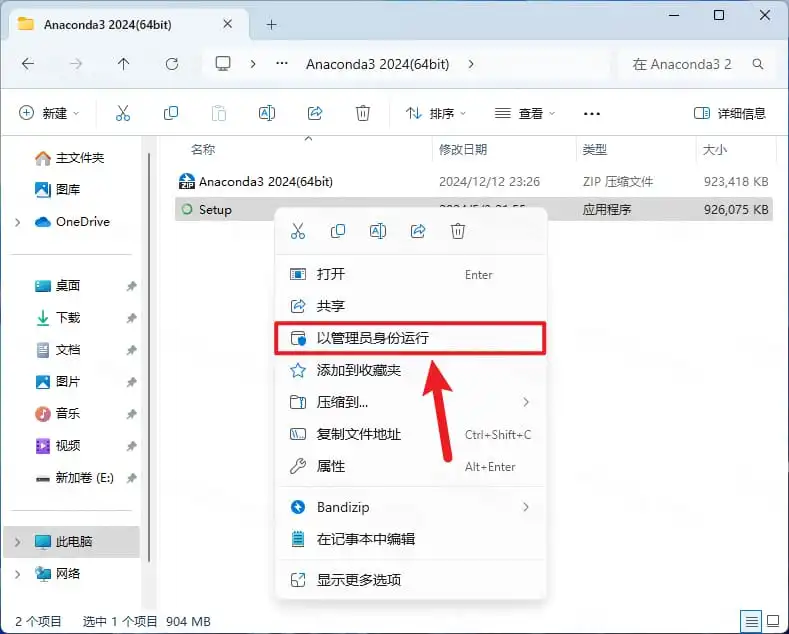The width and height of the screenshot is (789, 634).
Task: Select the Setup application file
Action: 474,209
